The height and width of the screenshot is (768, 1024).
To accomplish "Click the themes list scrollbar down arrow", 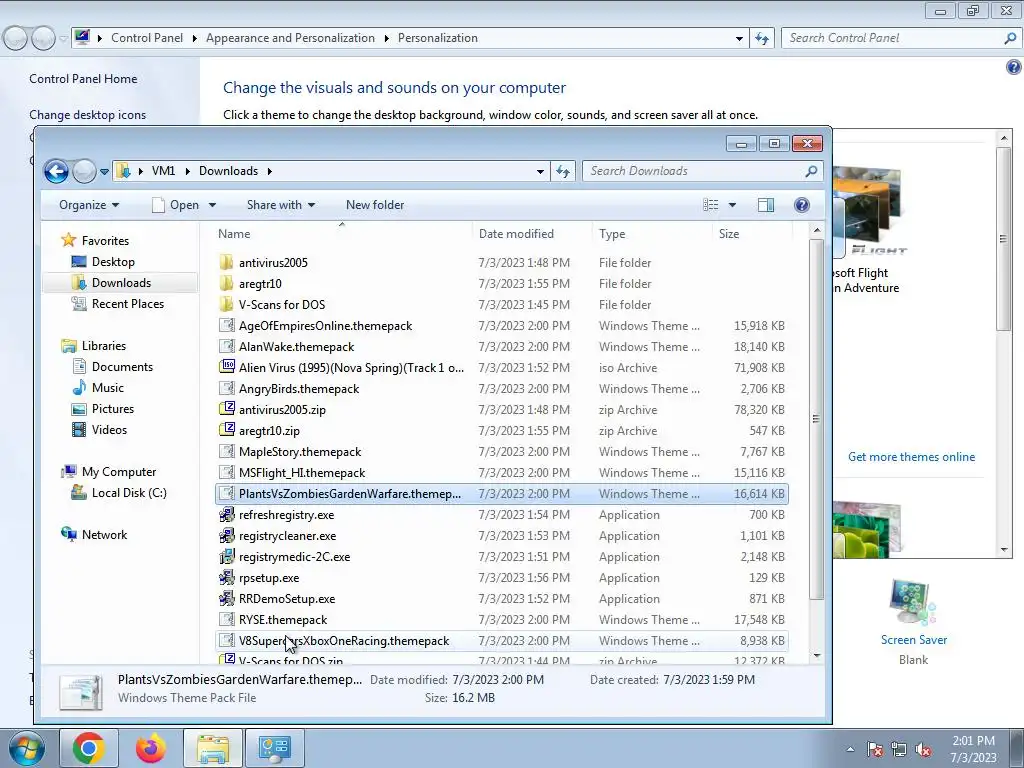I will (1004, 550).
